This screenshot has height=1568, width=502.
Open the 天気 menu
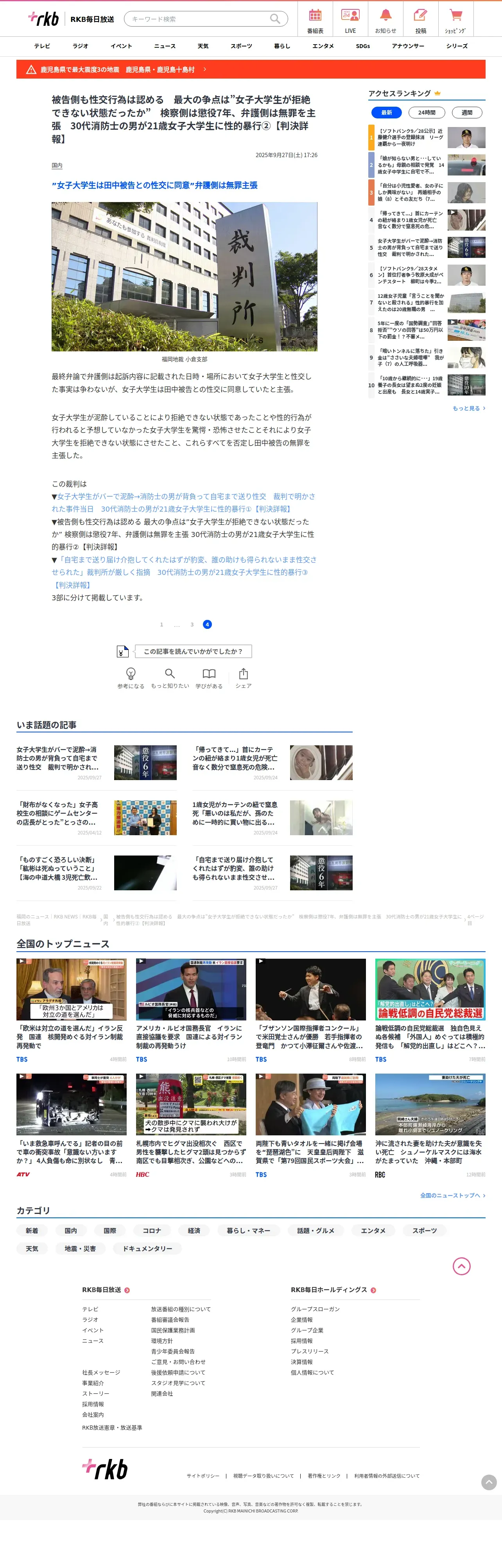203,46
